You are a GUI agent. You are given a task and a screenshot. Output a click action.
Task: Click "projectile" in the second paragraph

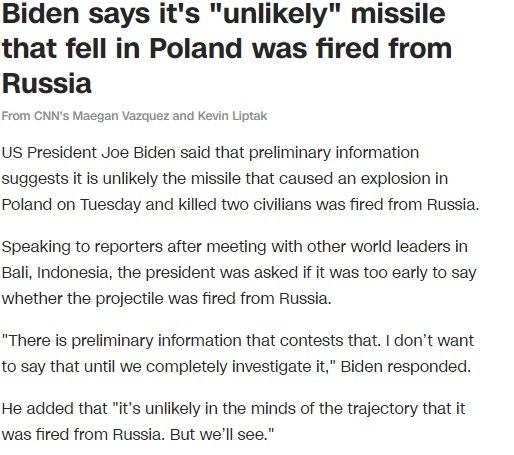[x=129, y=299]
